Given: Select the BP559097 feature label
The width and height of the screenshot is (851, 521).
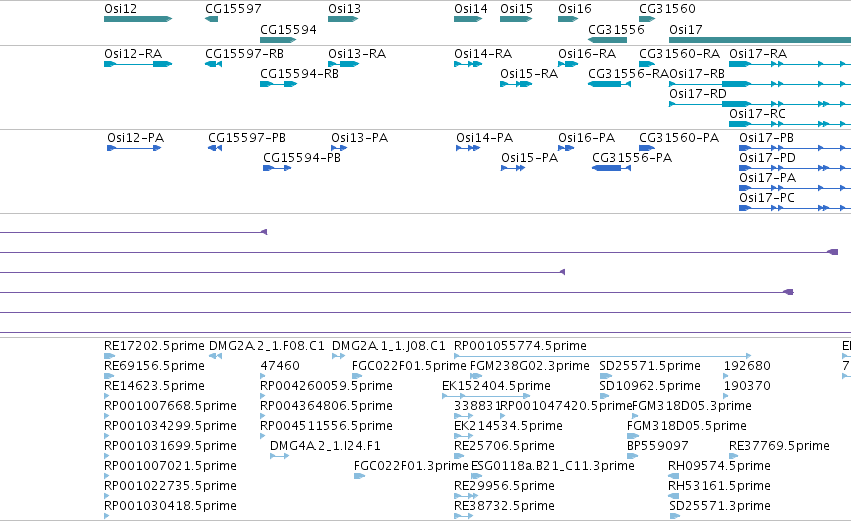Looking at the screenshot, I should pos(657,446).
